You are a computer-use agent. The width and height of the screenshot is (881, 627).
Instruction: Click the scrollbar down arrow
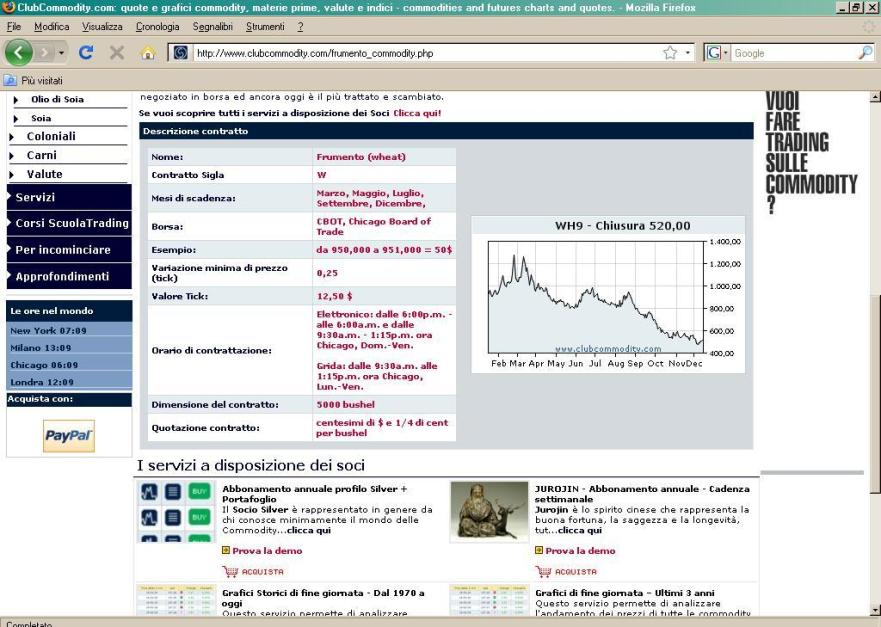tap(875, 610)
